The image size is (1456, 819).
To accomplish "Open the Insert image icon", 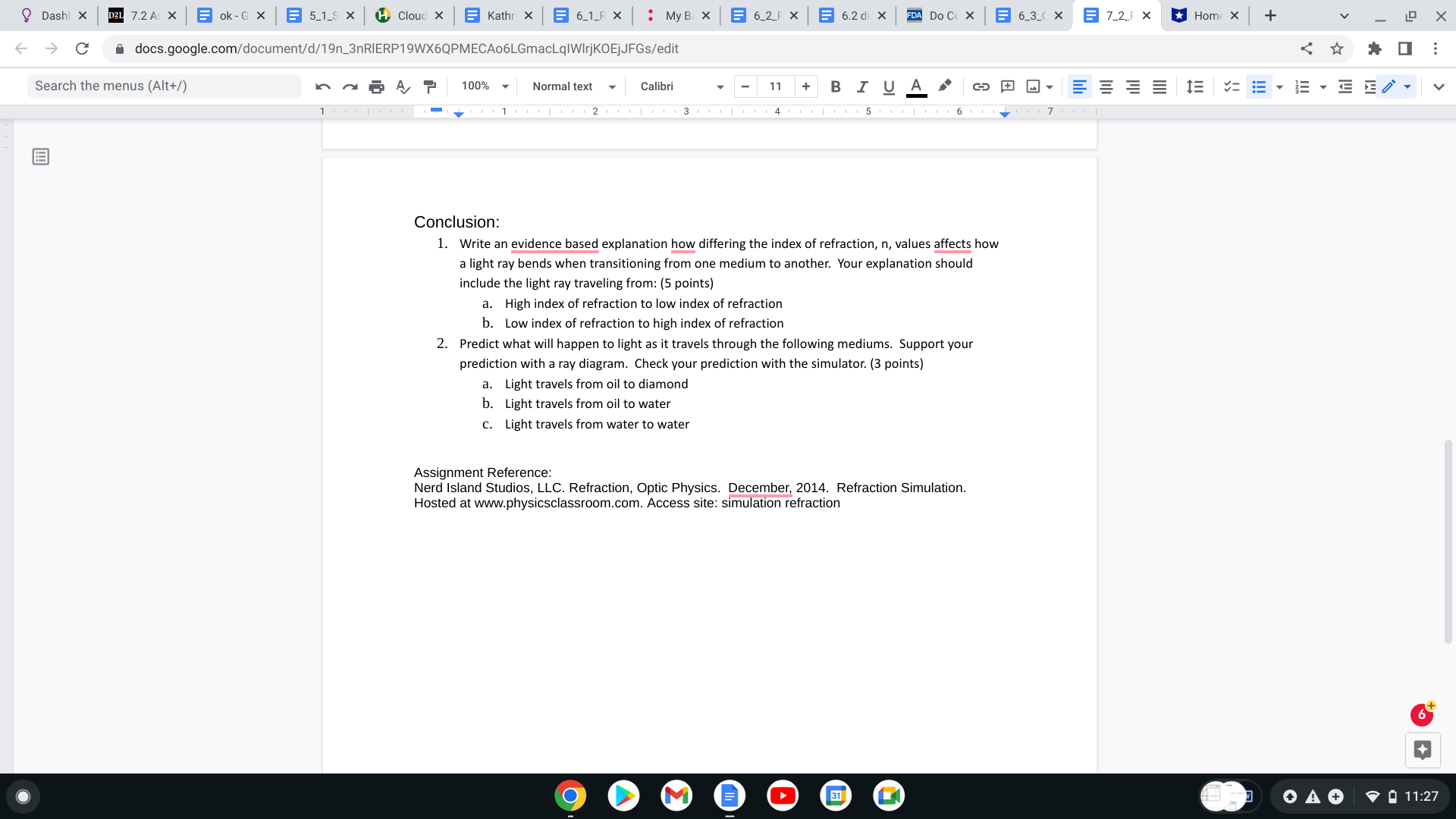I will (x=1034, y=86).
